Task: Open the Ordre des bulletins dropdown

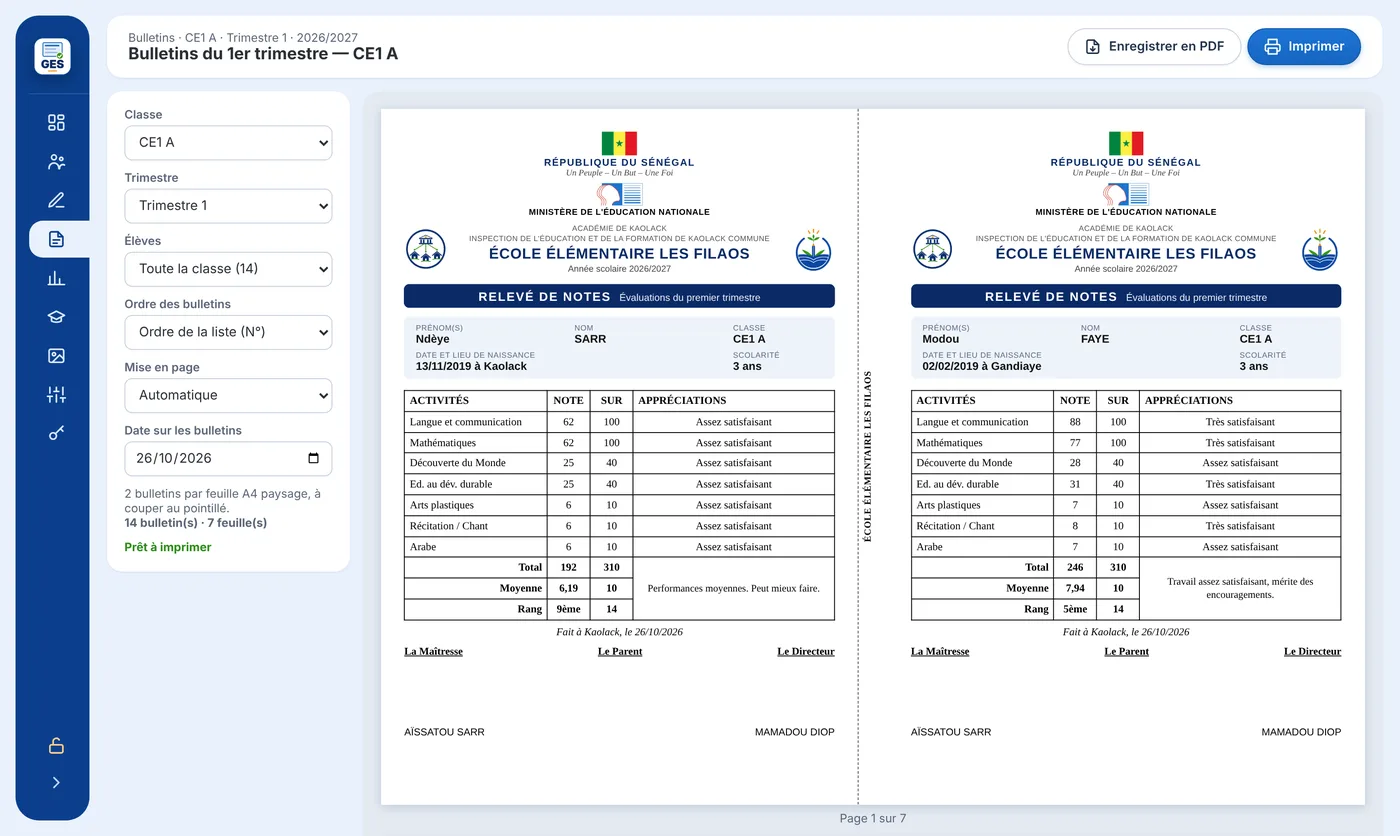Action: click(x=228, y=332)
